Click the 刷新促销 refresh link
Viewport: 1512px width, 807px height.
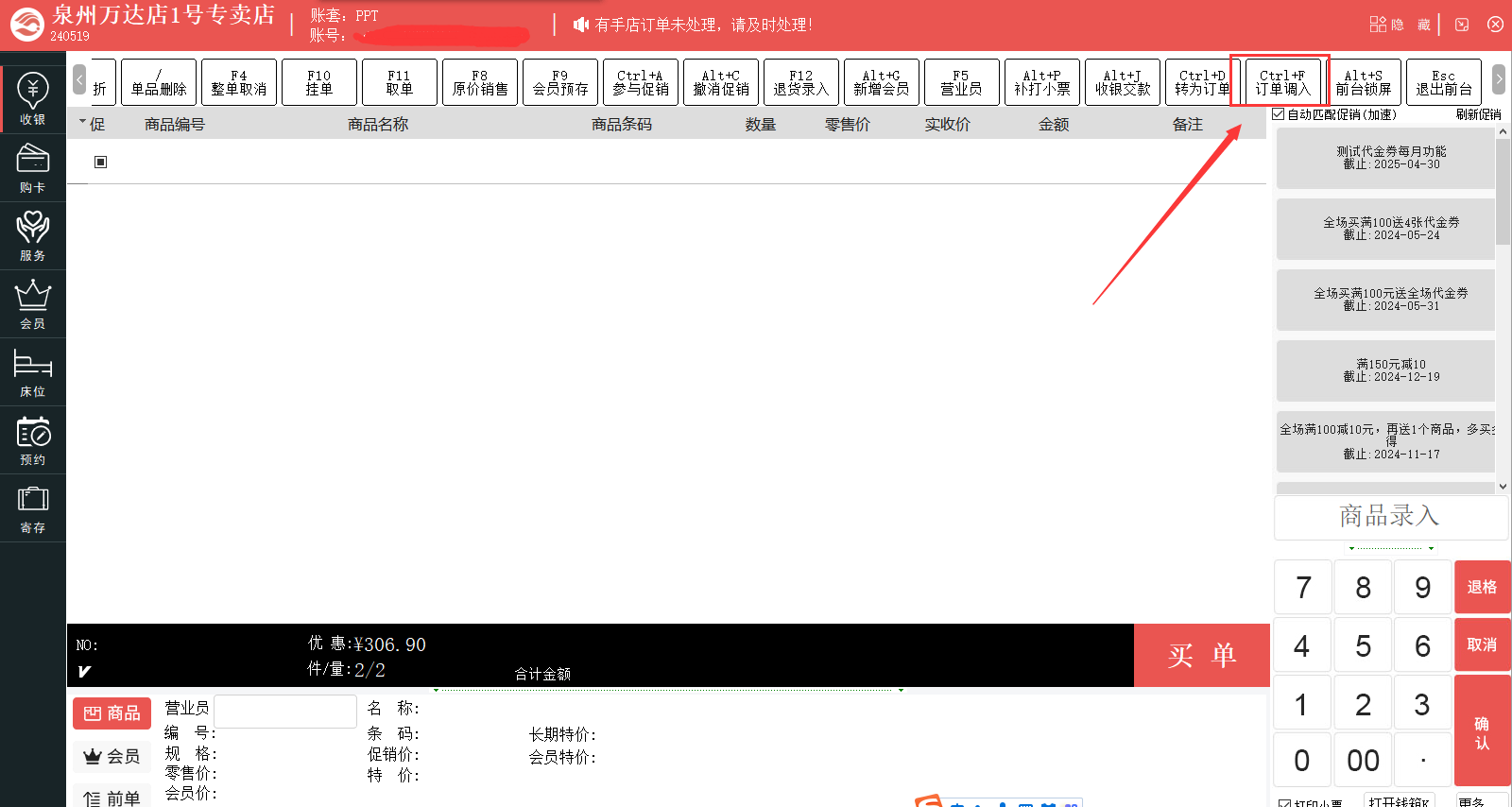(1478, 114)
